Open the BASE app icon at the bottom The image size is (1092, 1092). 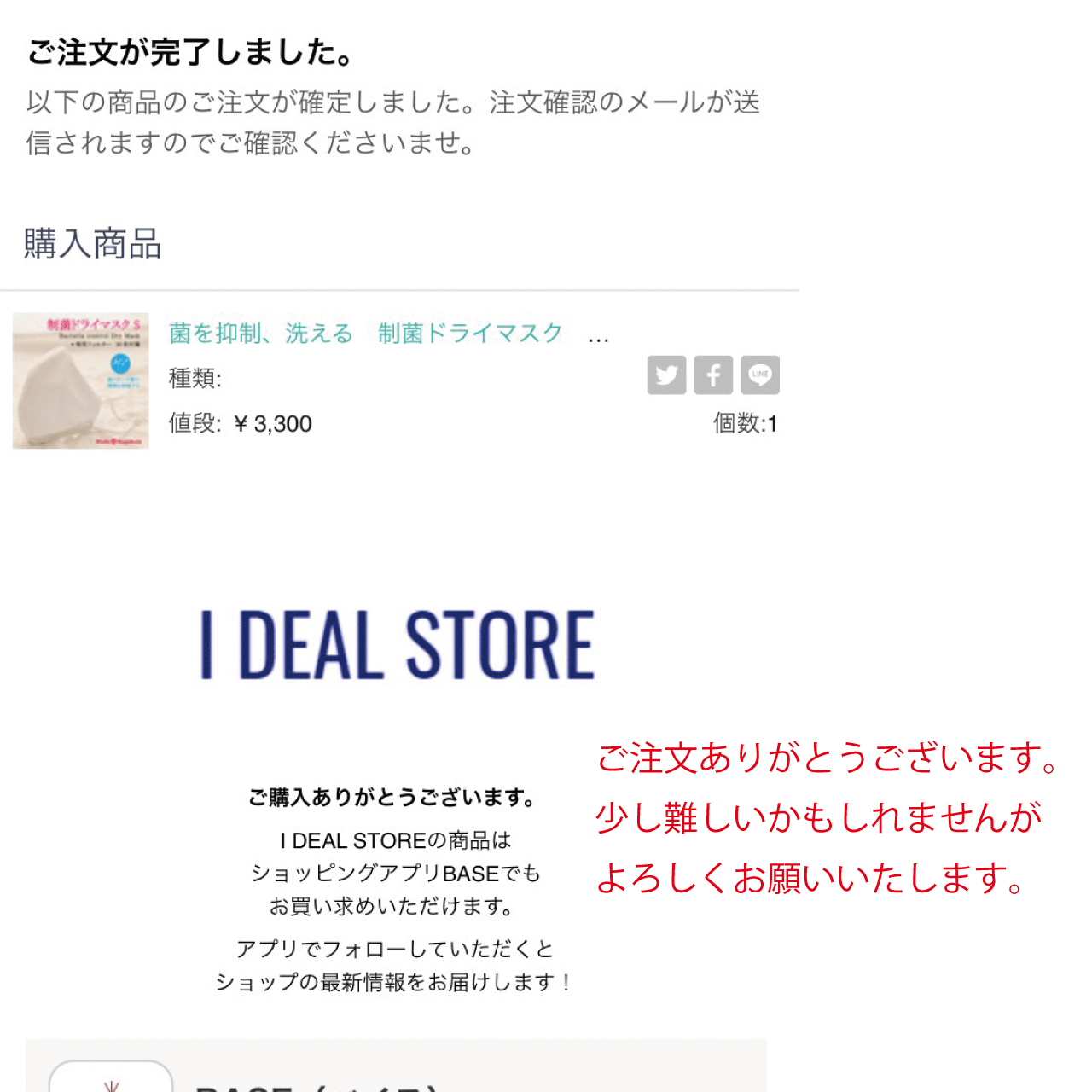coord(111,1077)
